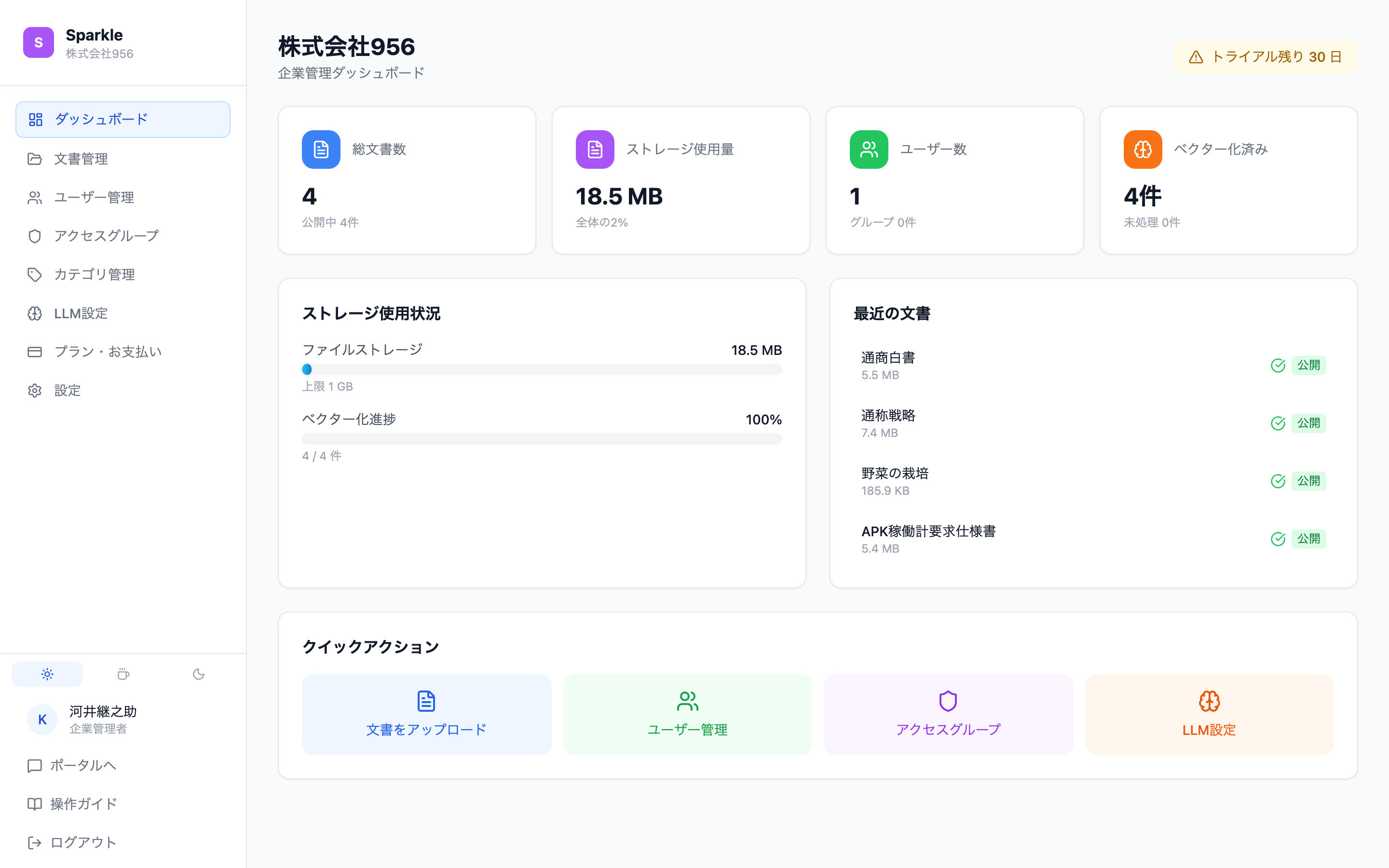
Task: Click user name 河井継之助
Action: pyautogui.click(x=103, y=712)
